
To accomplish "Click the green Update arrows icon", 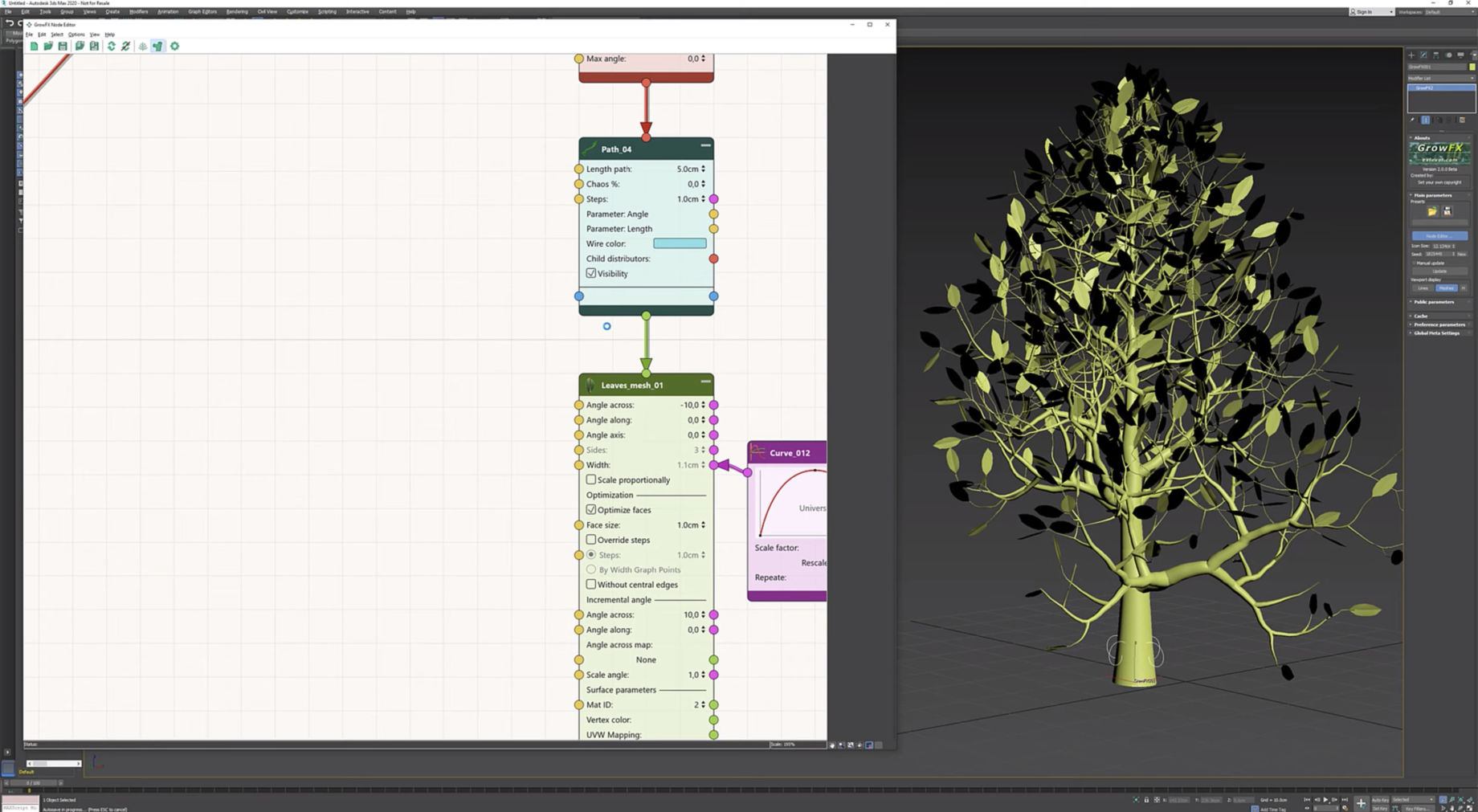I will click(x=112, y=46).
